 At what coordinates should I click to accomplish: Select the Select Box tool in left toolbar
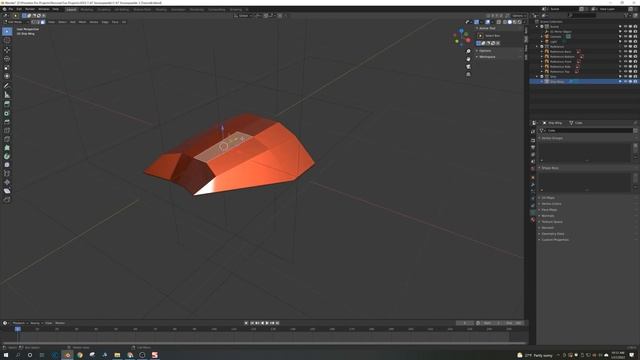point(7,31)
